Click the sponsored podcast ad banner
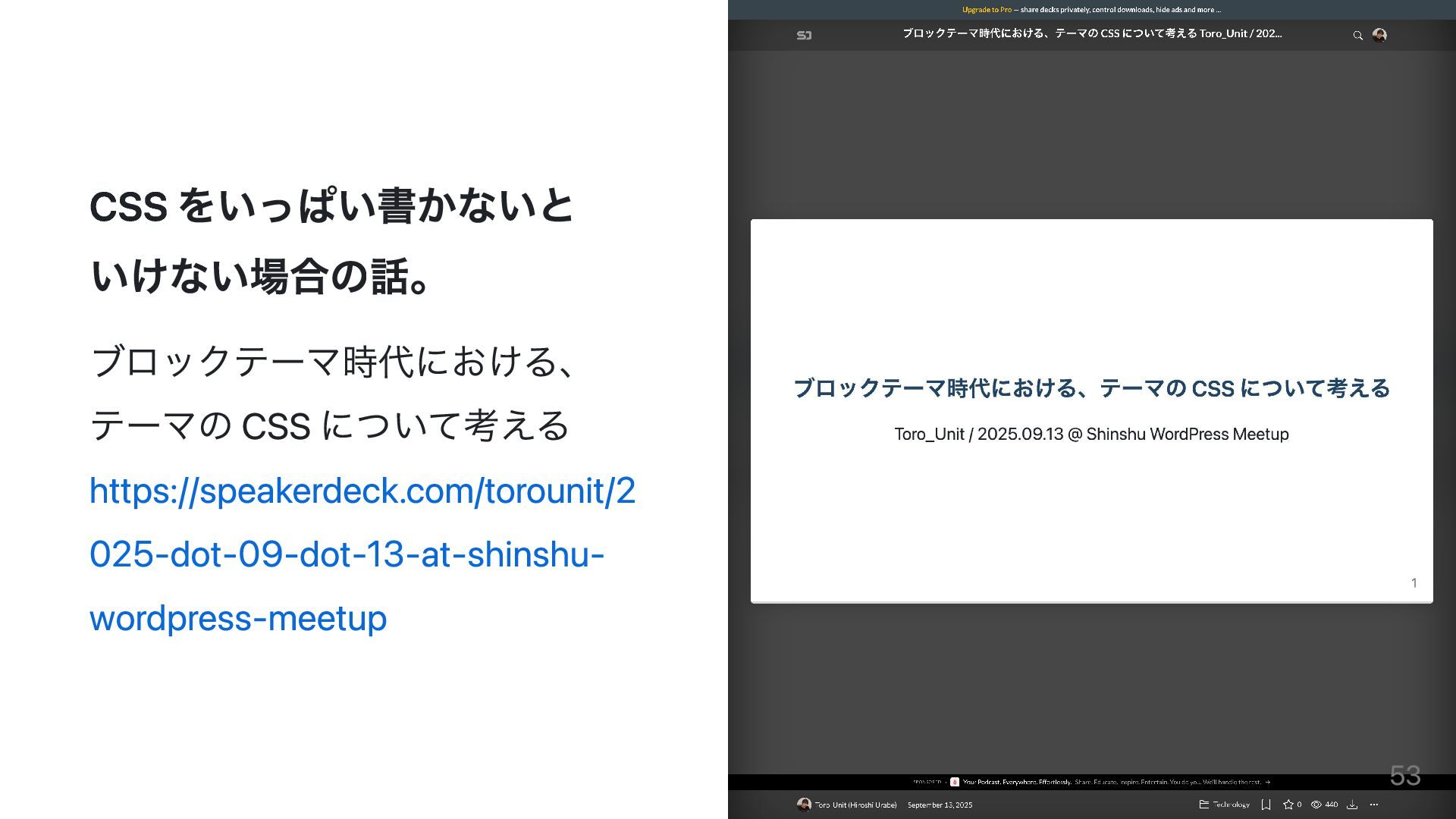Screen dimensions: 1456x819 [1092, 782]
